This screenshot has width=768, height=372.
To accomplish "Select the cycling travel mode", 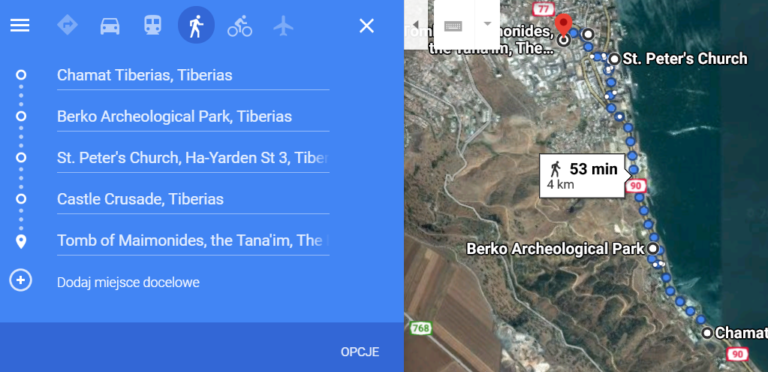I will click(x=240, y=26).
